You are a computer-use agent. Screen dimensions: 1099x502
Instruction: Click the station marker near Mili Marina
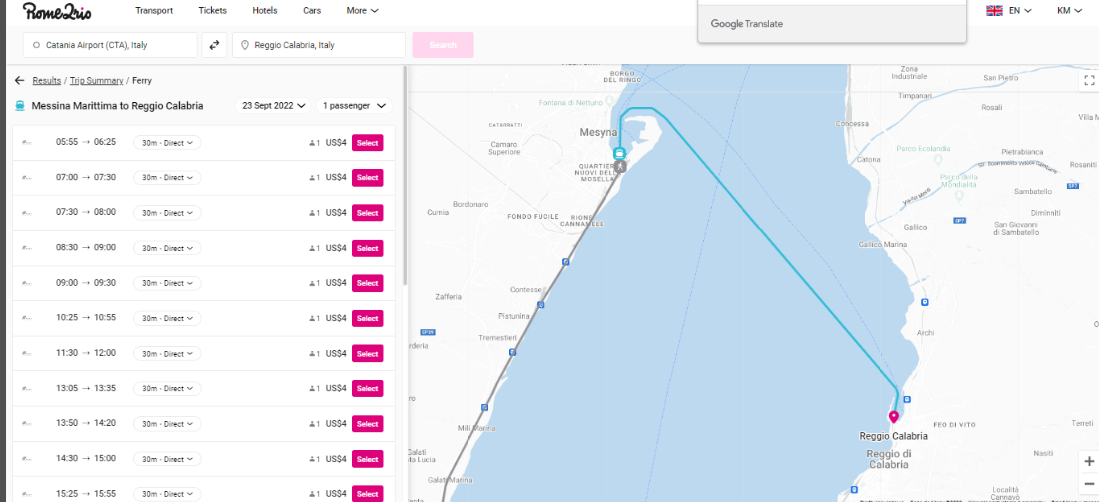[x=484, y=407]
